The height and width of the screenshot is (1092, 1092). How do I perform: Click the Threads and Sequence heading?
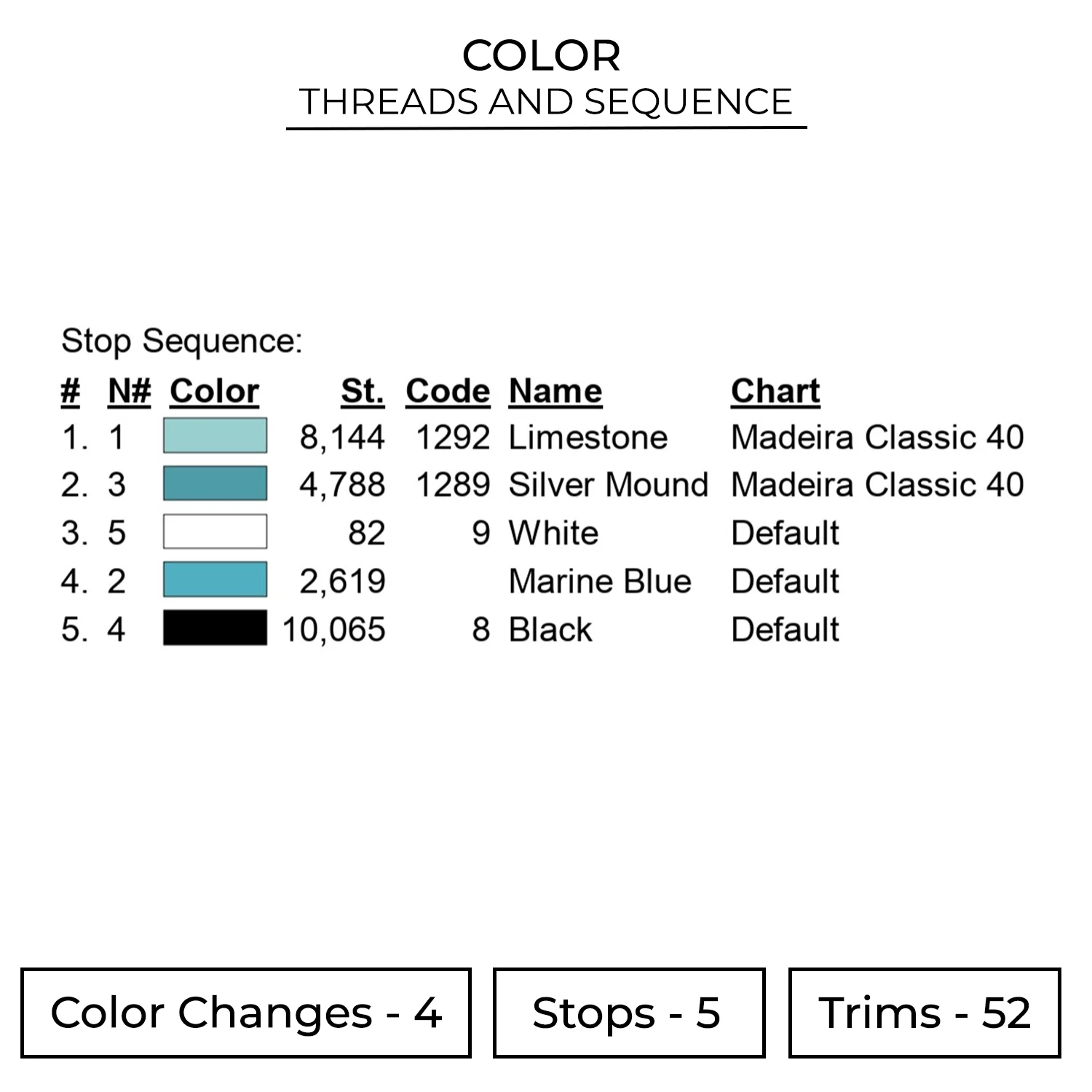click(546, 101)
